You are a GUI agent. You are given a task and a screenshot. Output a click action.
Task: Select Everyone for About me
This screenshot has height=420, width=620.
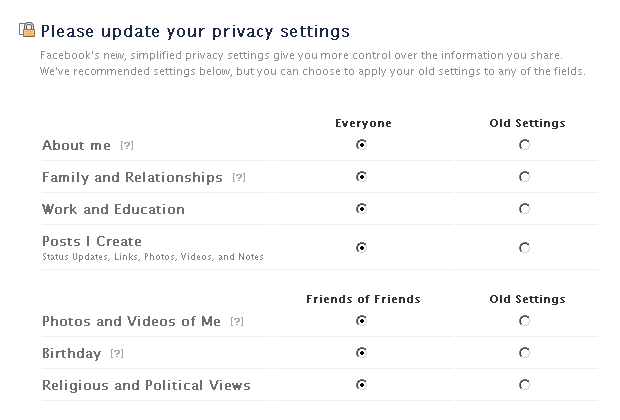click(x=361, y=145)
